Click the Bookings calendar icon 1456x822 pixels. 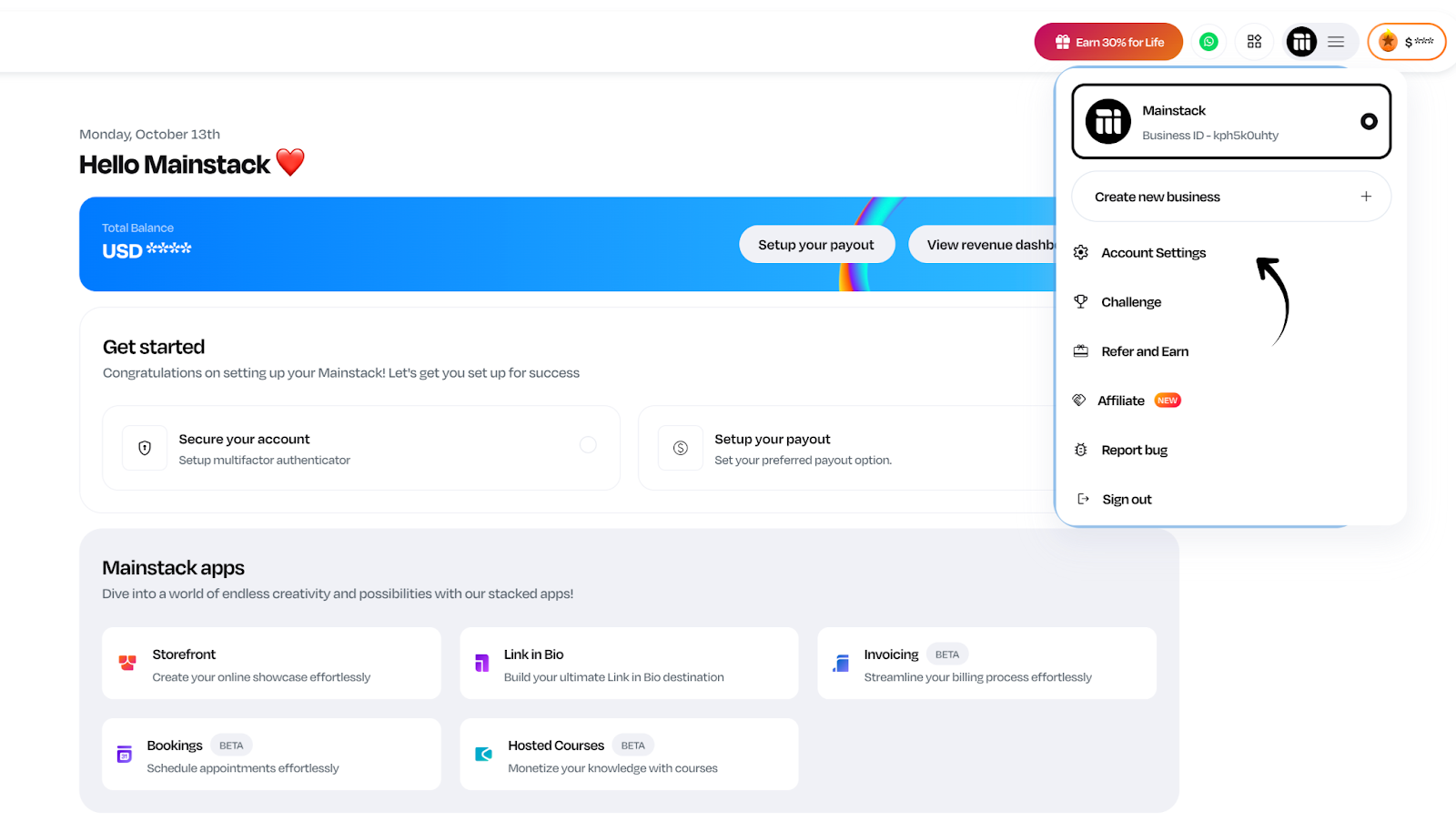[125, 755]
